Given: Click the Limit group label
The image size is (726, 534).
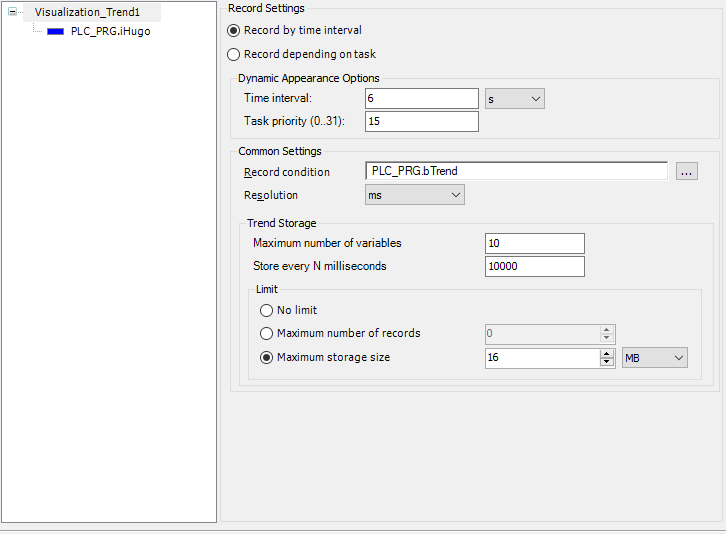Looking at the screenshot, I should coord(267,289).
